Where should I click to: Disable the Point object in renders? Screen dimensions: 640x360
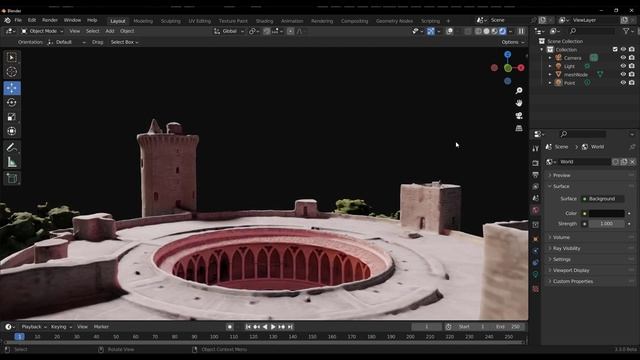(632, 82)
